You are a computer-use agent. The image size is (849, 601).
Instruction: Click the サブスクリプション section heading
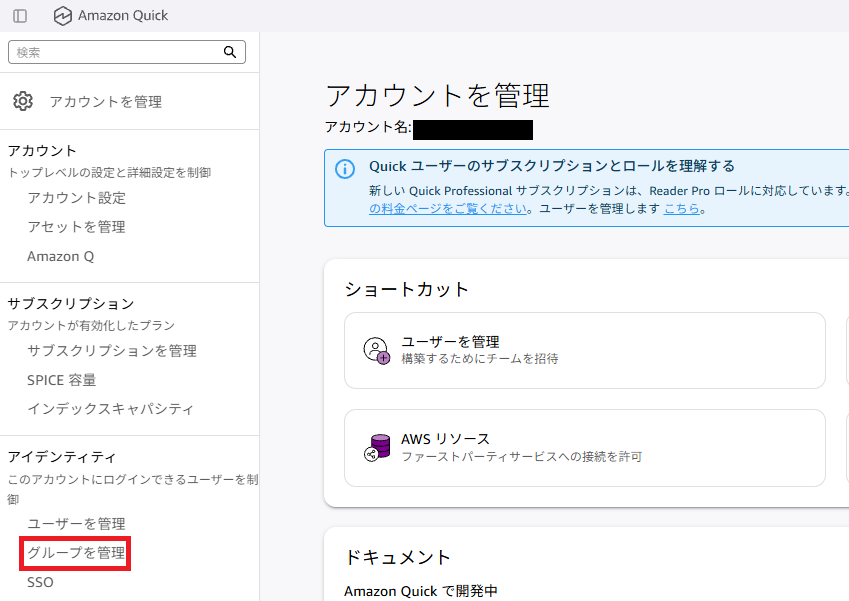click(x=71, y=304)
